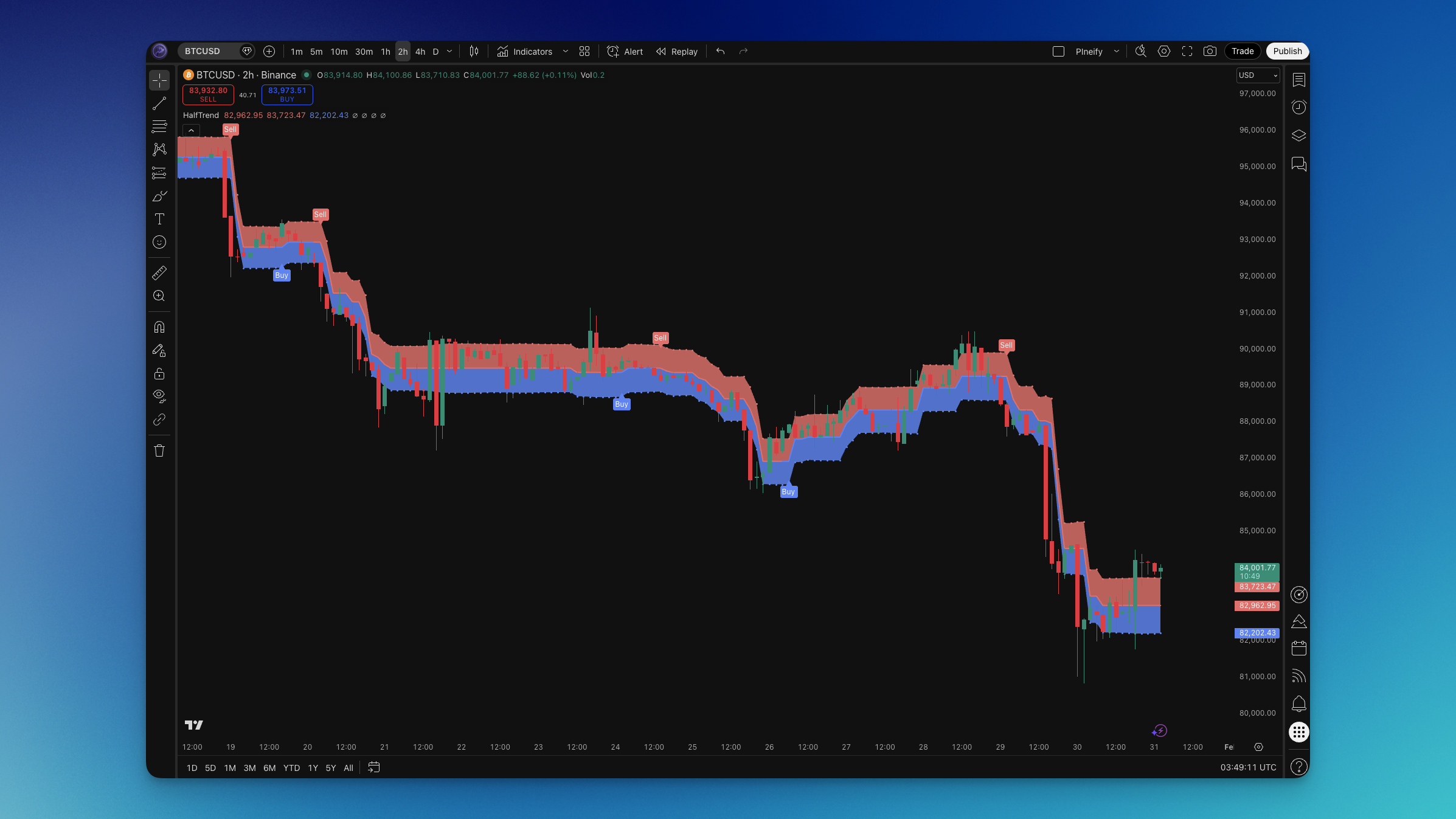Image resolution: width=1456 pixels, height=819 pixels.
Task: Delete drawings with the trash icon
Action: [x=159, y=451]
